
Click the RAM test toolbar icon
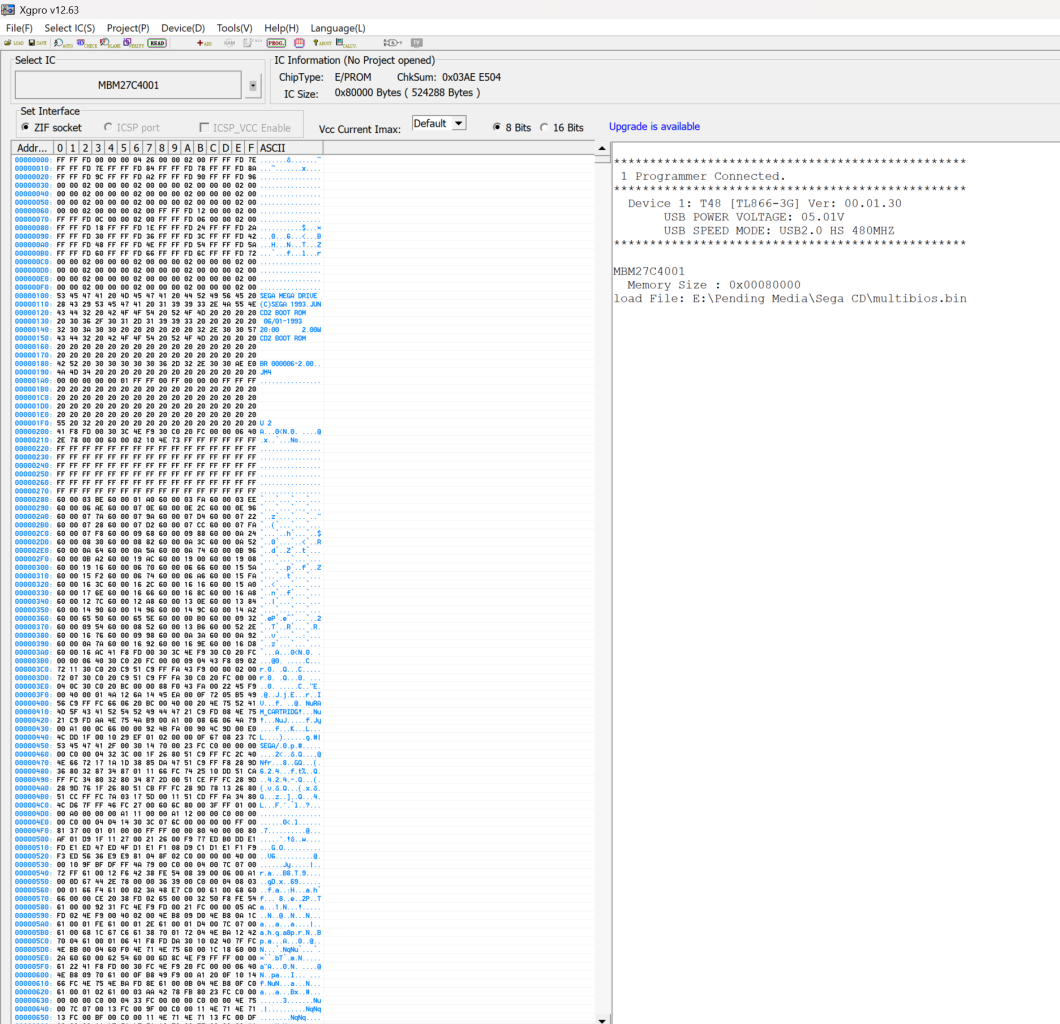229,43
